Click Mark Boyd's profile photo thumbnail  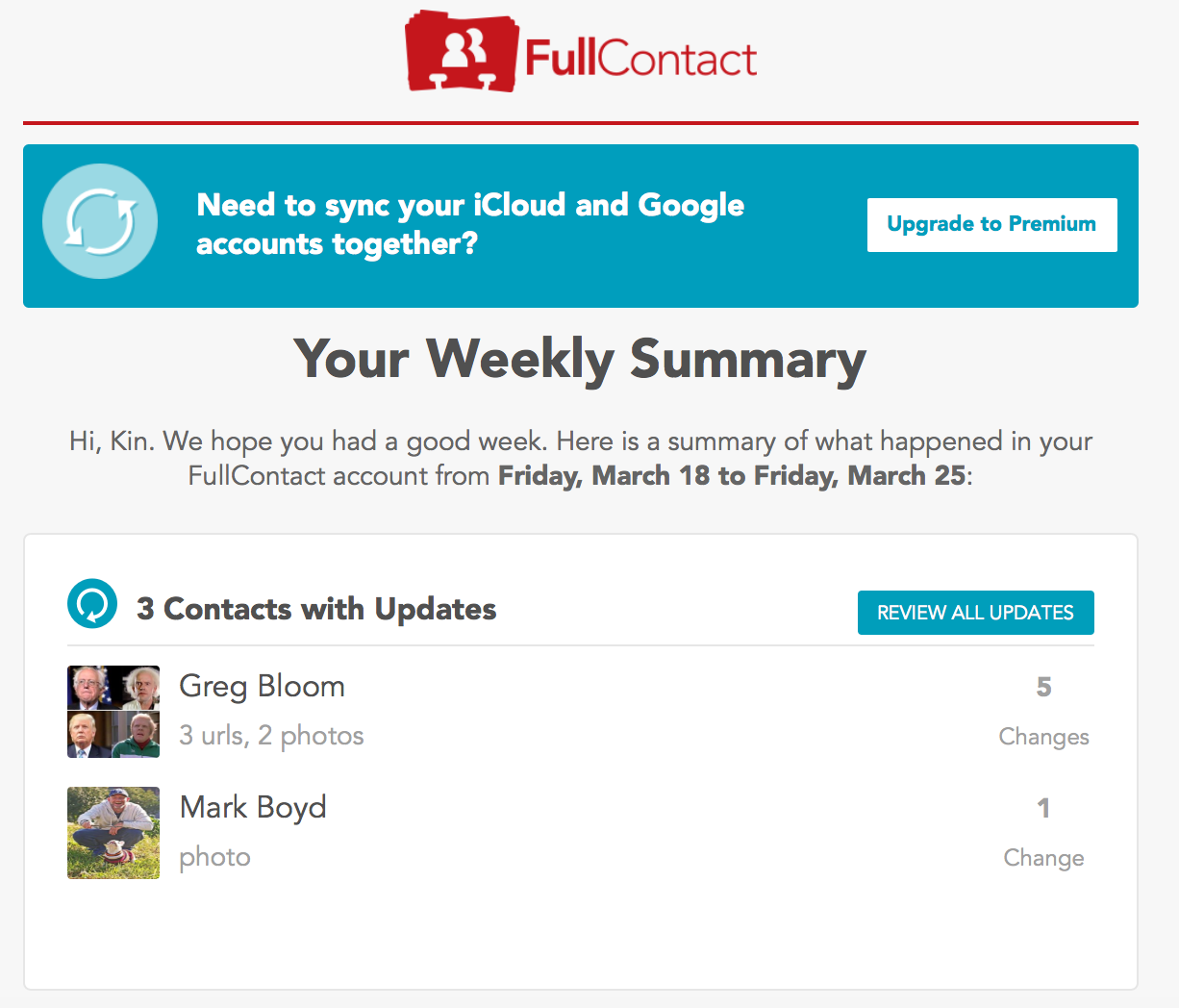click(113, 833)
